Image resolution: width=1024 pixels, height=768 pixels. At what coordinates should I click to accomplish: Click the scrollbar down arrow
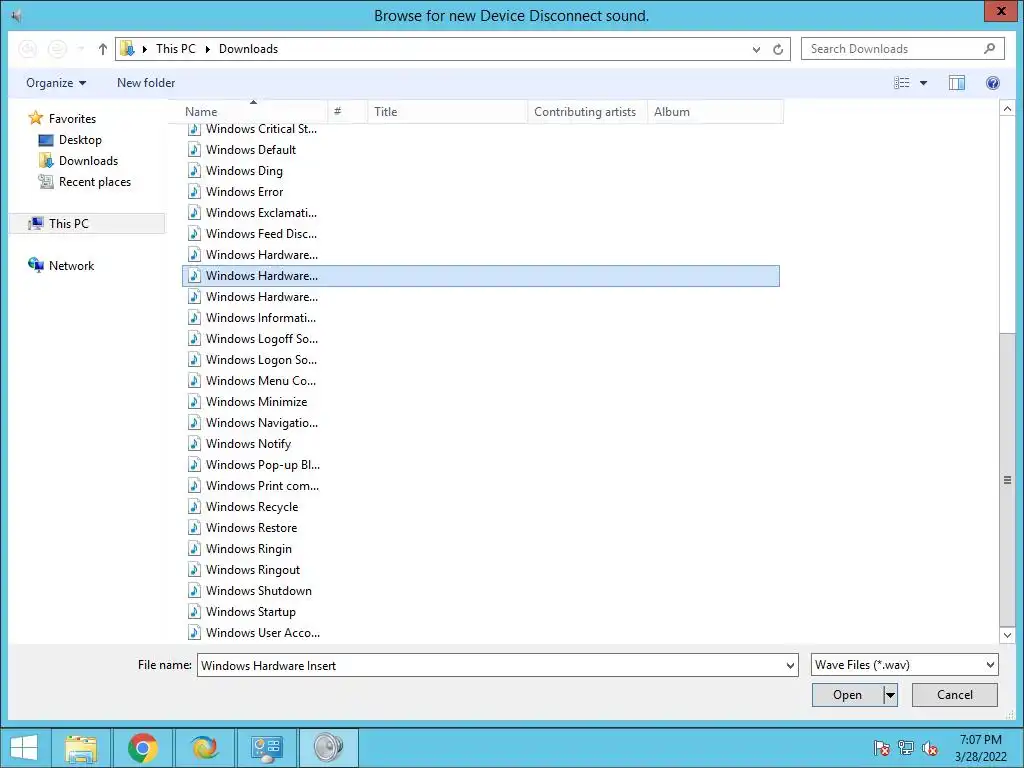(x=1007, y=635)
